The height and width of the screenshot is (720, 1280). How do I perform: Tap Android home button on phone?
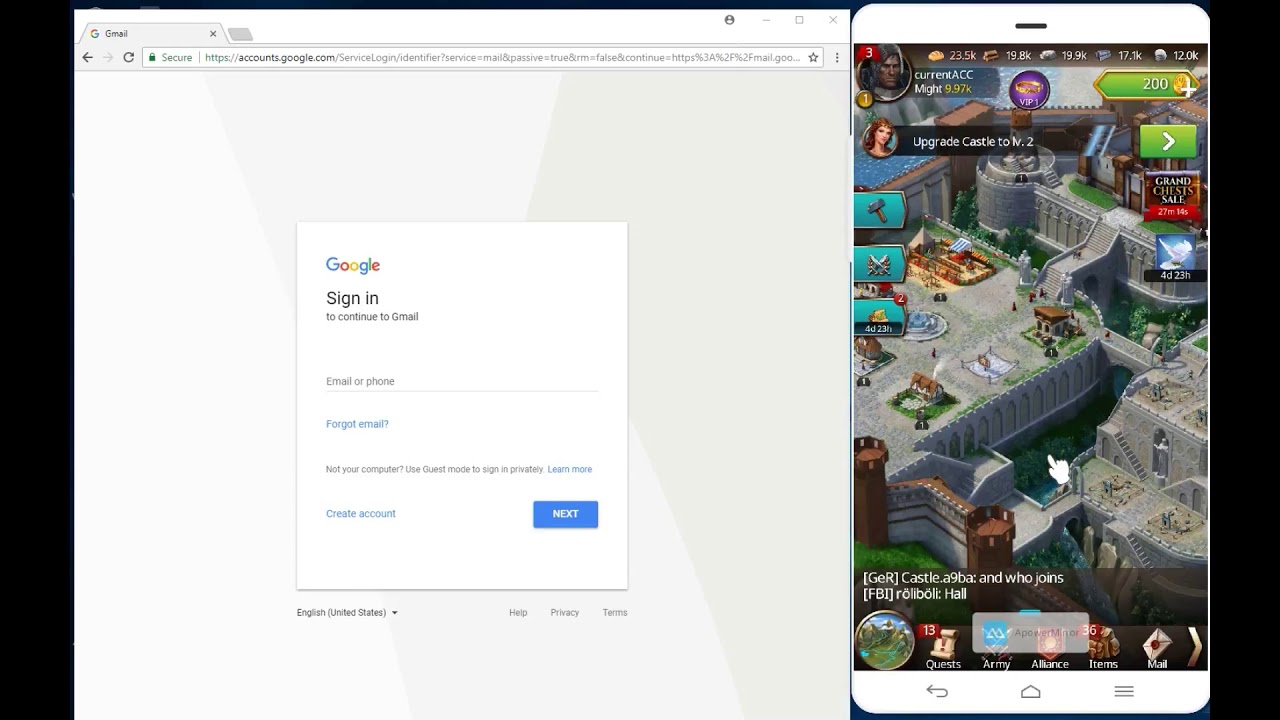click(x=1031, y=691)
